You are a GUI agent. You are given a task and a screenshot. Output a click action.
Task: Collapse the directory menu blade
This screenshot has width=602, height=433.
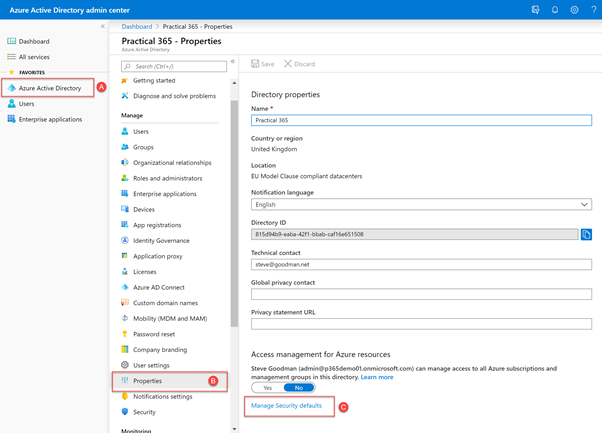pos(233,61)
